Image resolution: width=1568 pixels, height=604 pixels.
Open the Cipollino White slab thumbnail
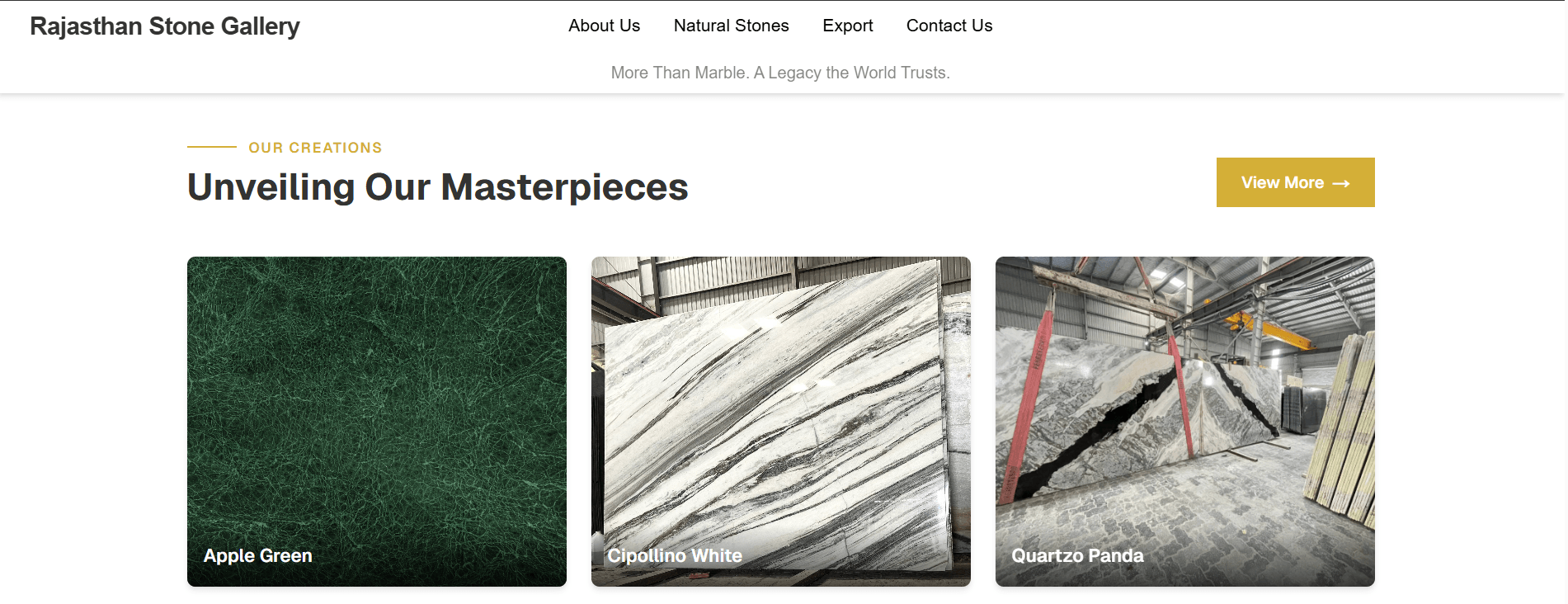tap(781, 422)
